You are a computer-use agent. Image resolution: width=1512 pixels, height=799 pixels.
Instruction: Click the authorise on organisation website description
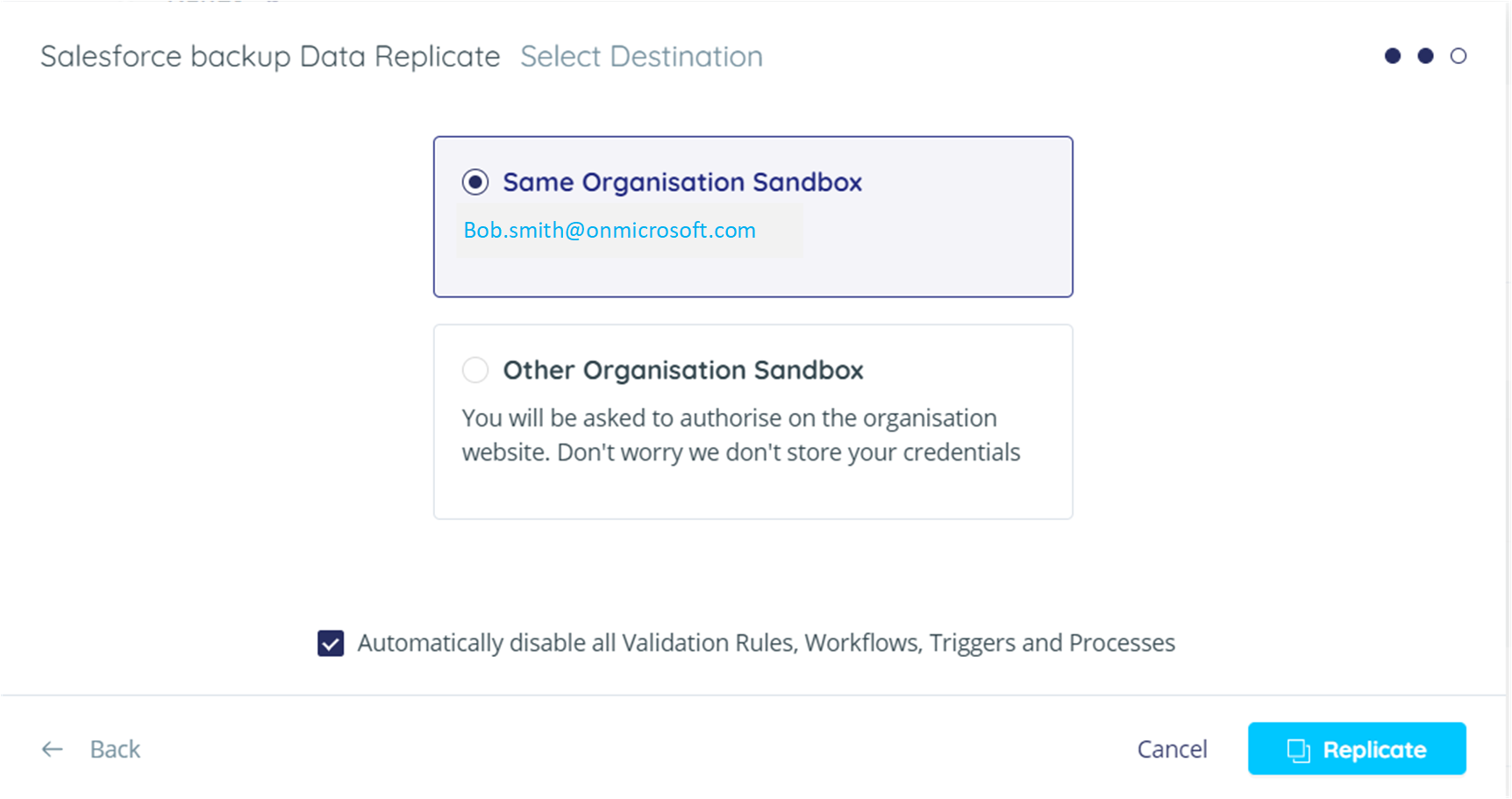coord(741,435)
